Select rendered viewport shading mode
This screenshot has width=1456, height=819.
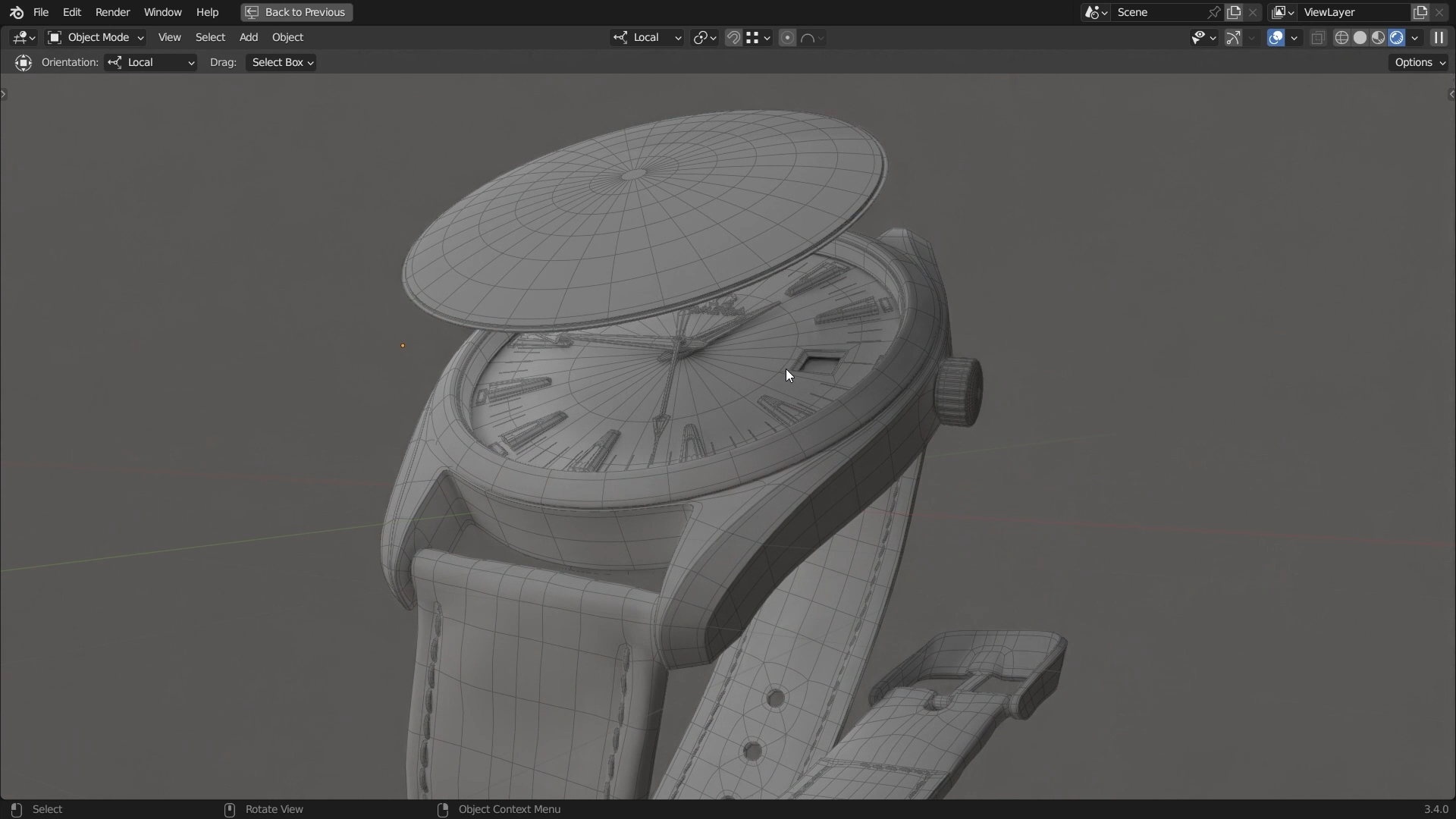point(1397,38)
